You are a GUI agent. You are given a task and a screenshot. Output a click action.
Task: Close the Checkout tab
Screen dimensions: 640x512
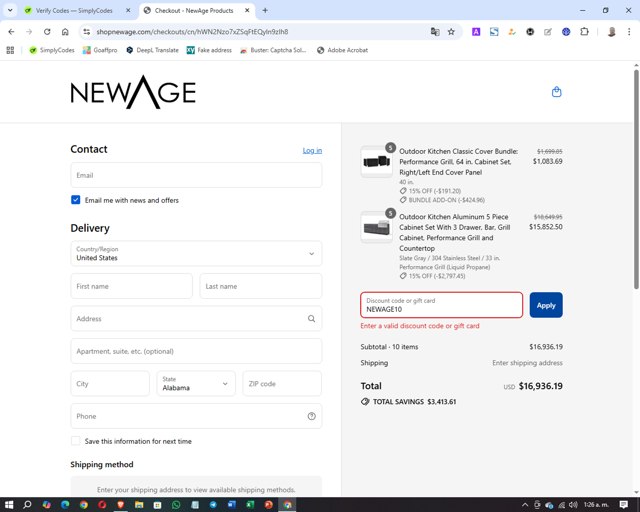(x=247, y=11)
